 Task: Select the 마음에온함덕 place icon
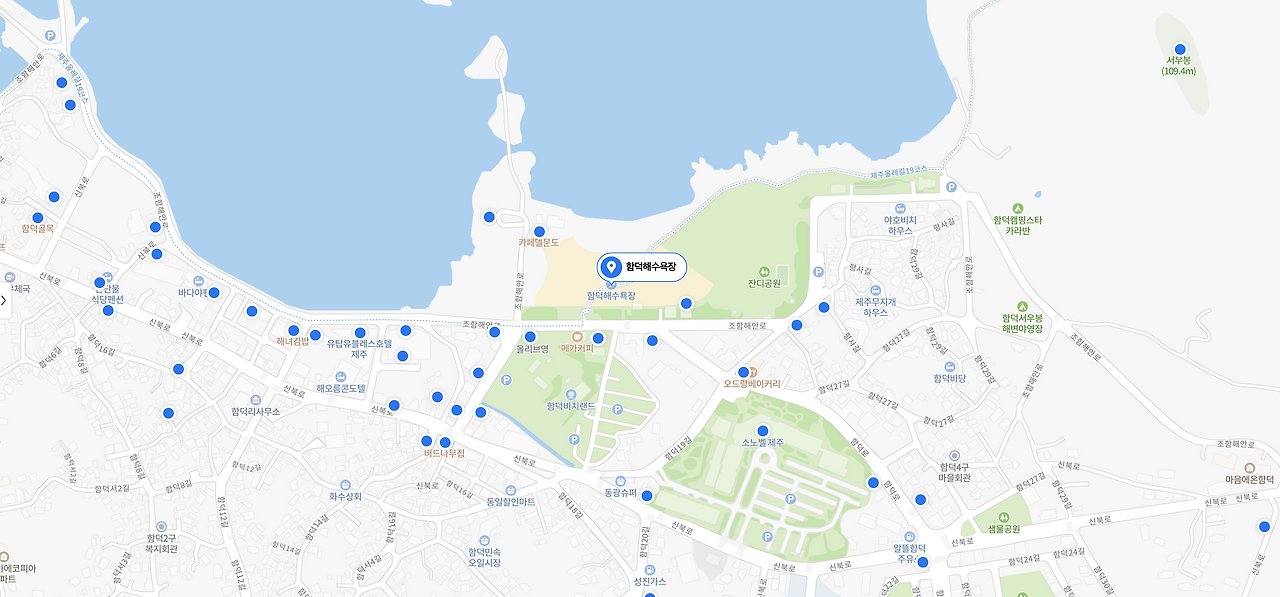[1249, 467]
